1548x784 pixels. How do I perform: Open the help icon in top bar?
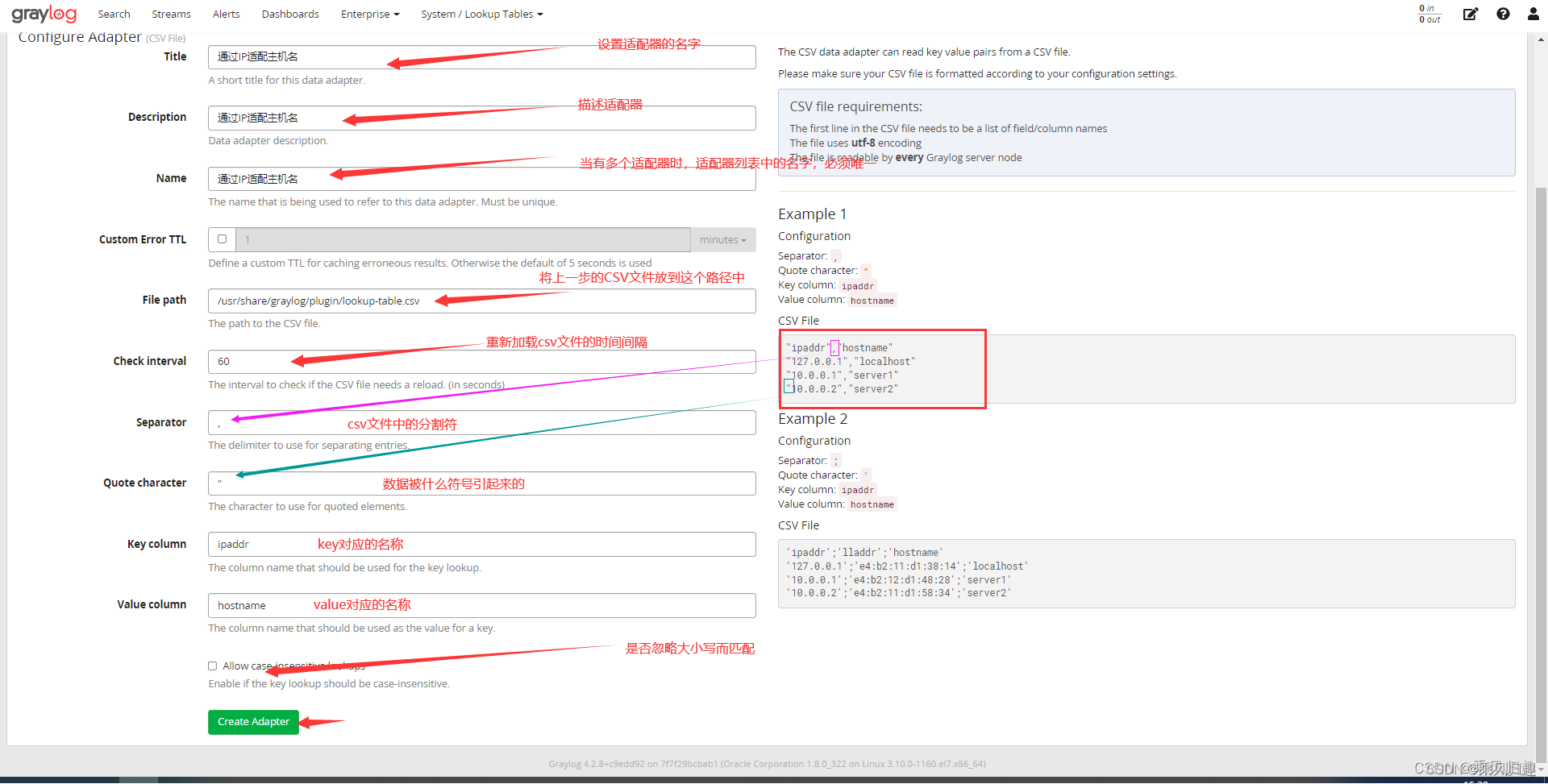tap(1502, 14)
